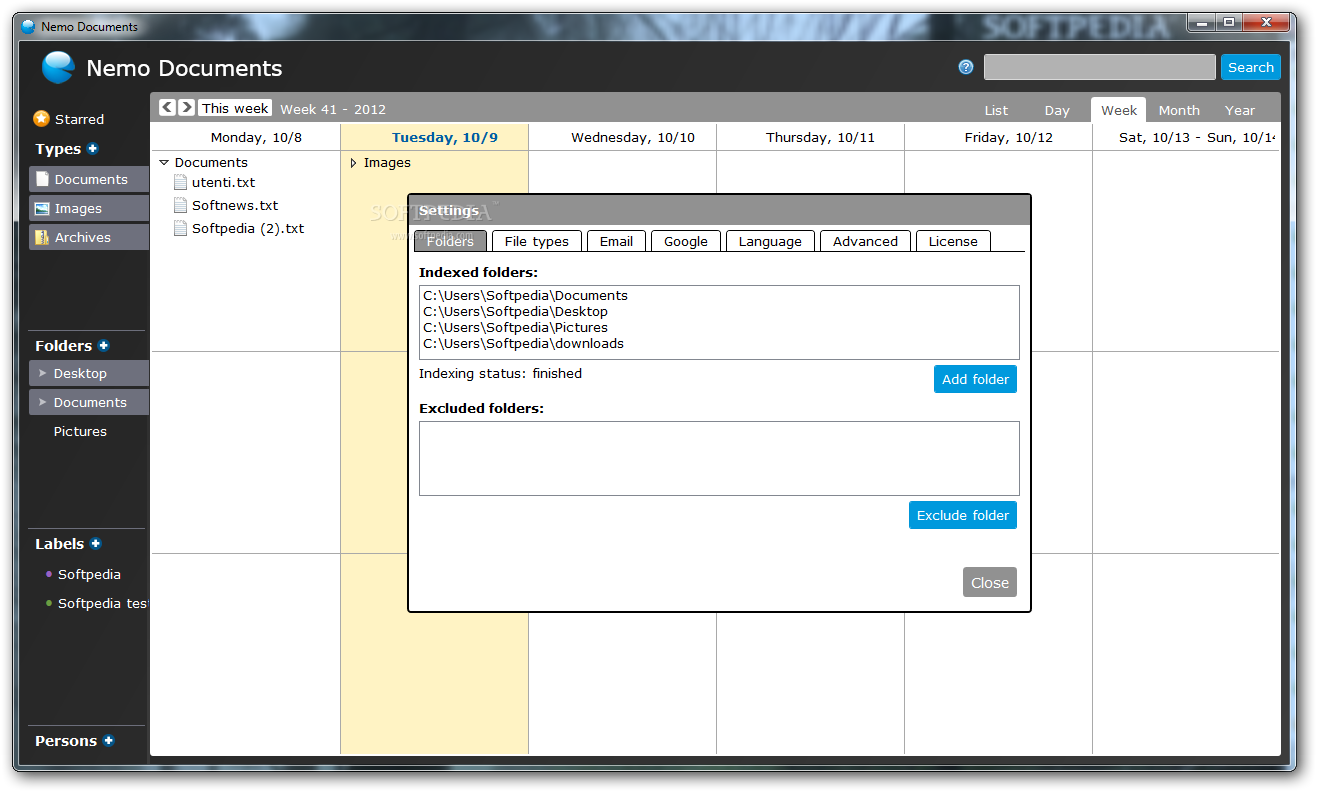This screenshot has height=792, width=1317.
Task: Select C:\Users\Softpedia\downloads indexed folder
Action: 523,343
